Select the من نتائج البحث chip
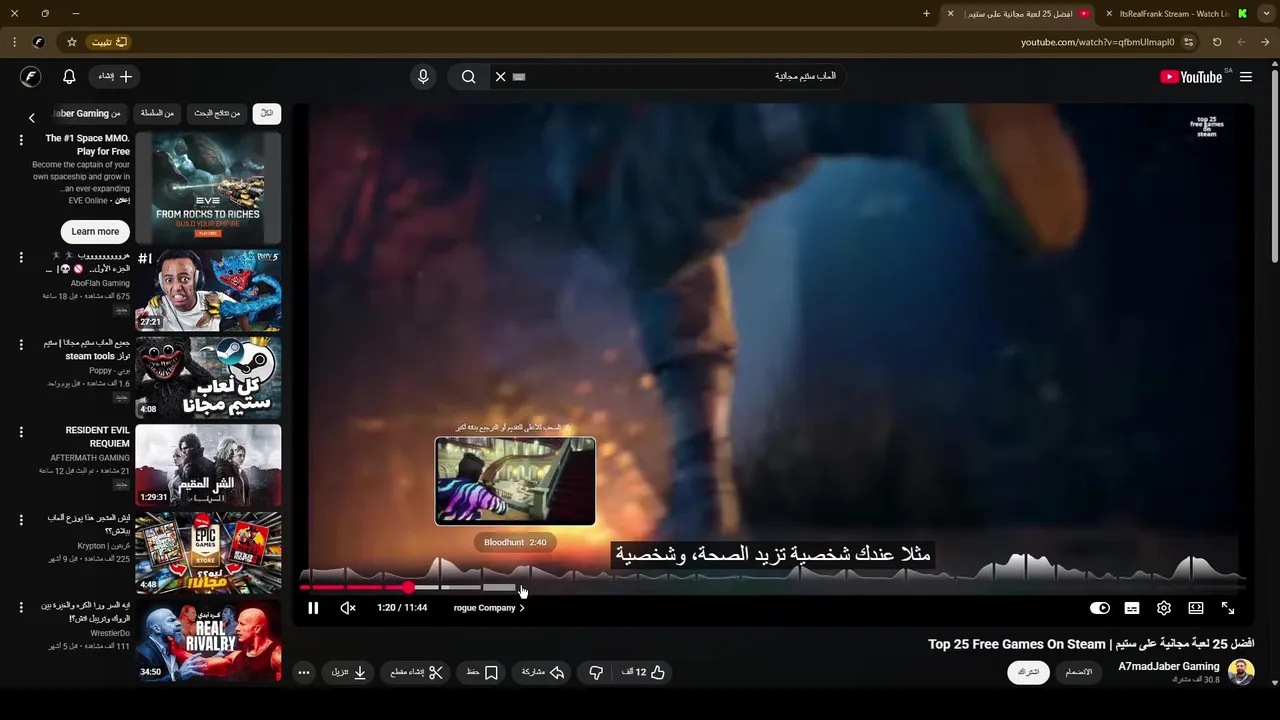The width and height of the screenshot is (1280, 720). pos(217,113)
